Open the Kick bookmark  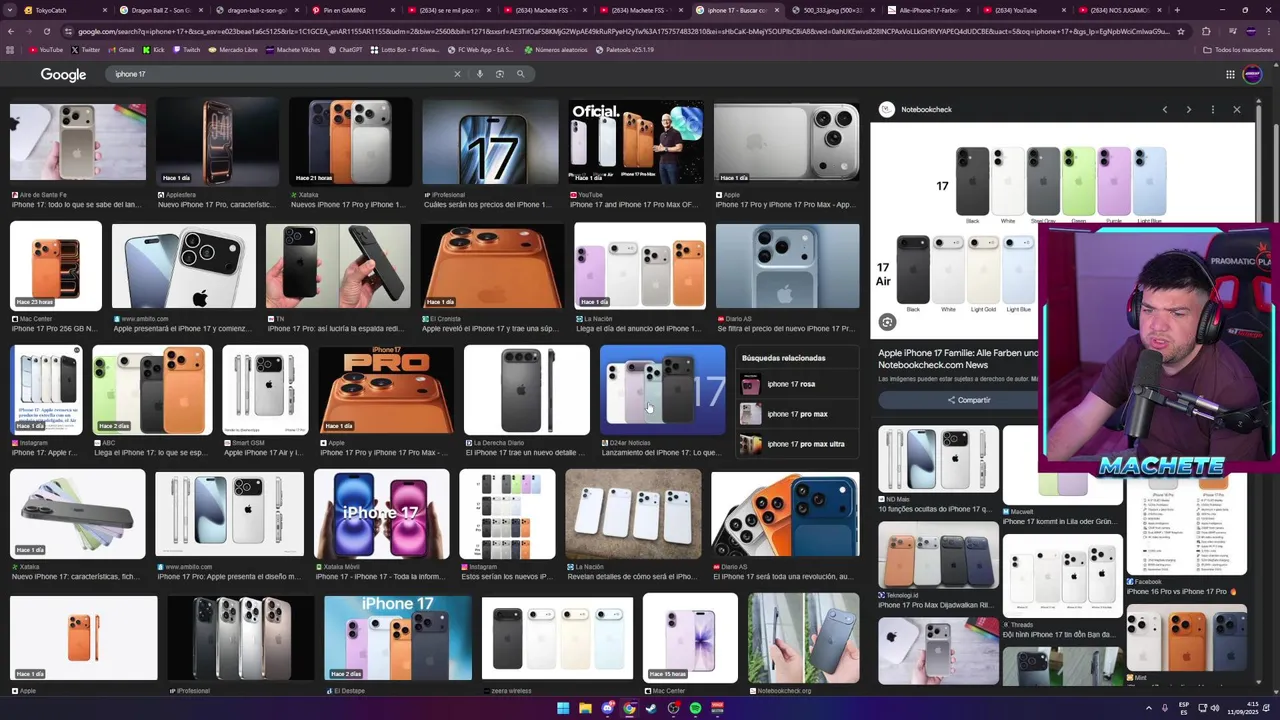click(x=154, y=49)
